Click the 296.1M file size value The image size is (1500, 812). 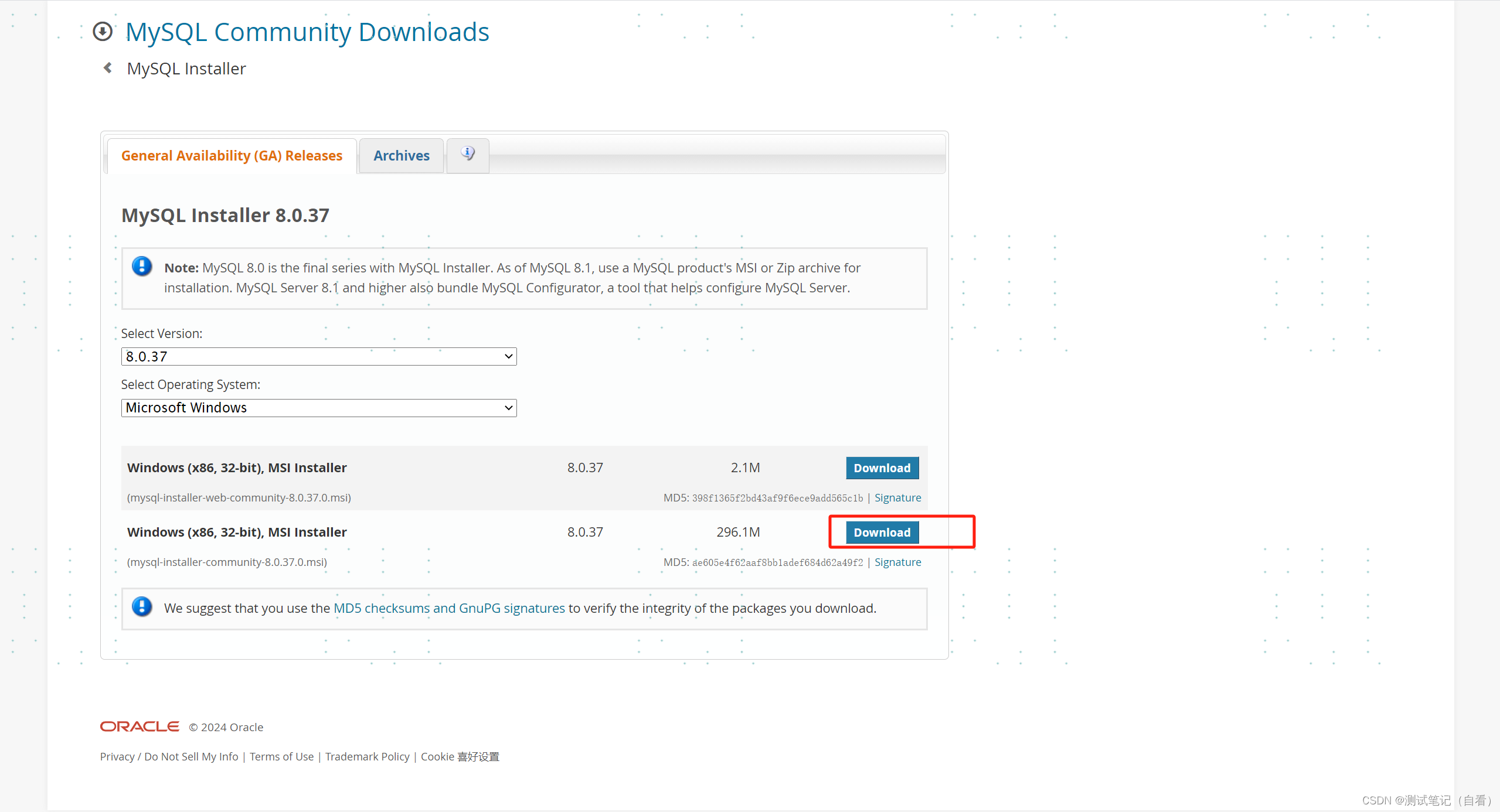[x=738, y=532]
